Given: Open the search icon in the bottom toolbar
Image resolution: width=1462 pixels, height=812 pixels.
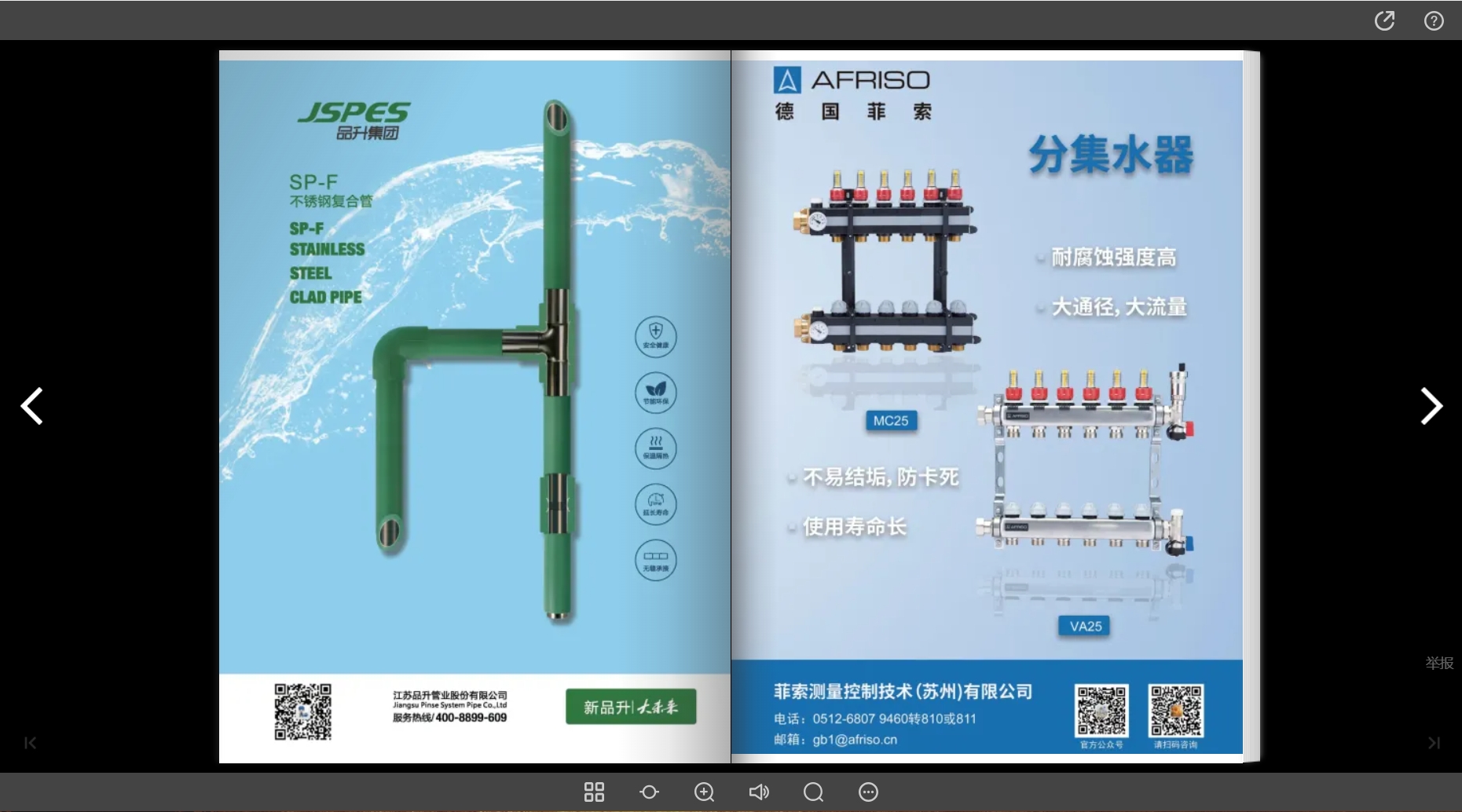Looking at the screenshot, I should tap(813, 792).
